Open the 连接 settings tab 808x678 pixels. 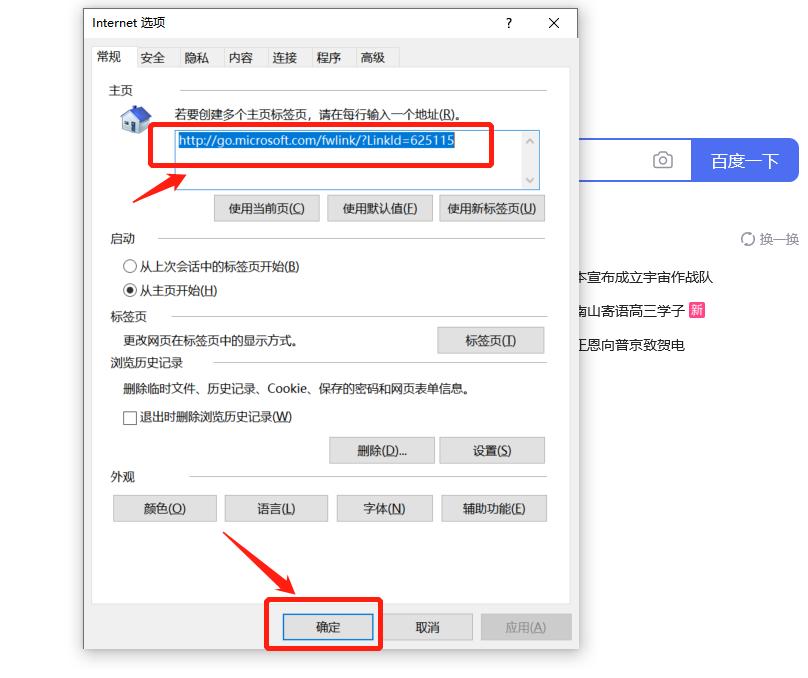(x=285, y=57)
